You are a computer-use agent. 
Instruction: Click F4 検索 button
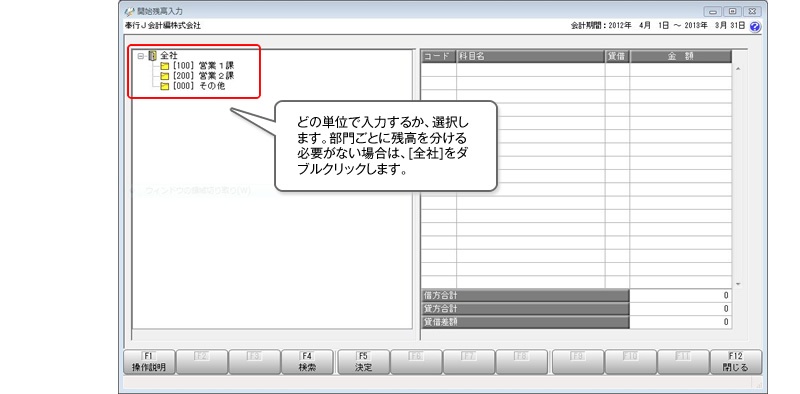[308, 362]
